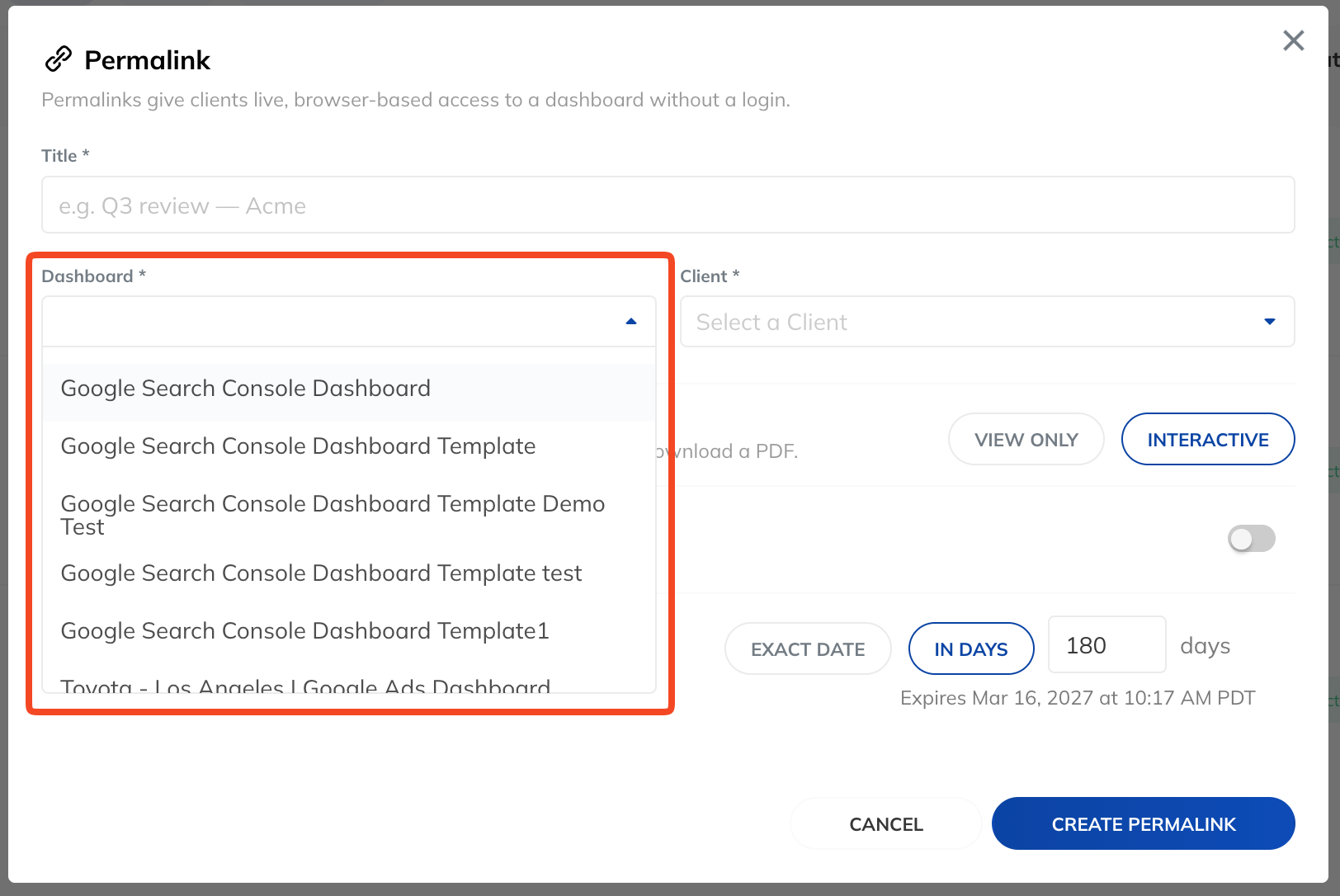This screenshot has width=1340, height=896.
Task: Collapse the Dashboard dropdown arrow
Action: [631, 322]
